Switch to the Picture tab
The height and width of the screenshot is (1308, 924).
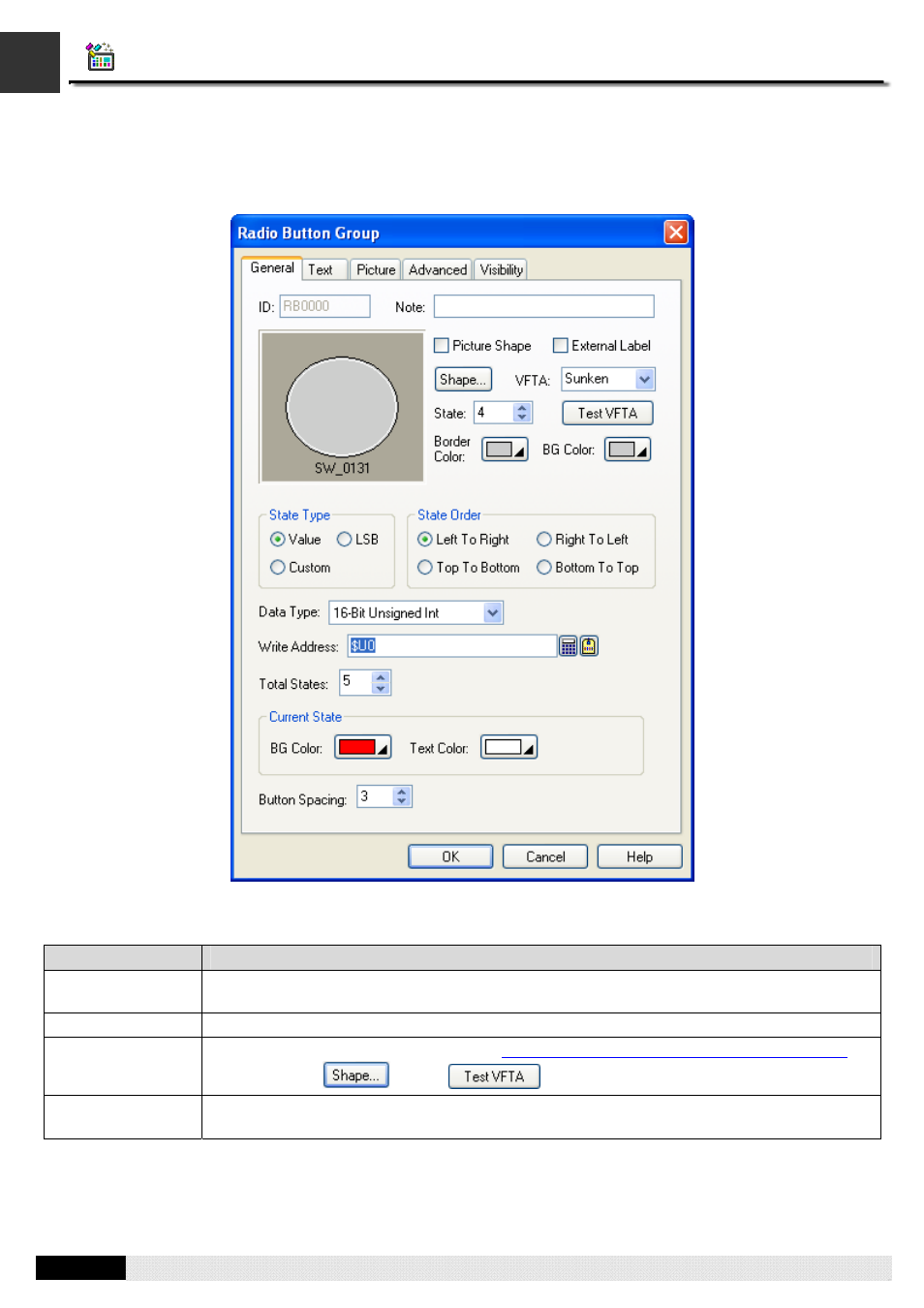pyautogui.click(x=376, y=270)
